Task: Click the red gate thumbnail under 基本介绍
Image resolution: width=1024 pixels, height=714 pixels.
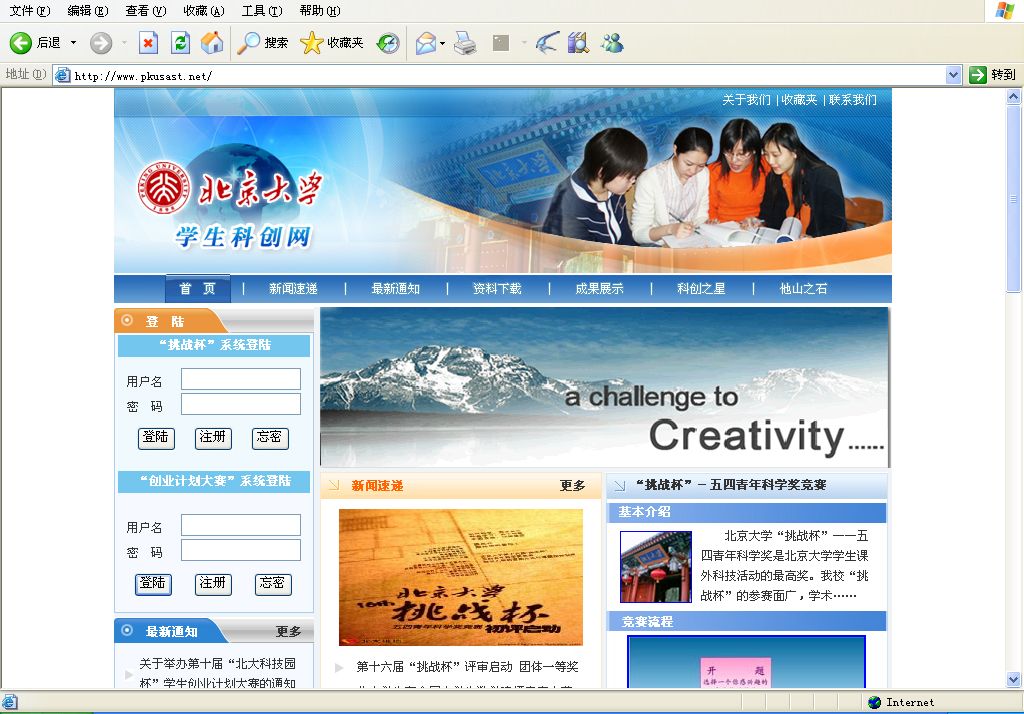Action: point(656,567)
